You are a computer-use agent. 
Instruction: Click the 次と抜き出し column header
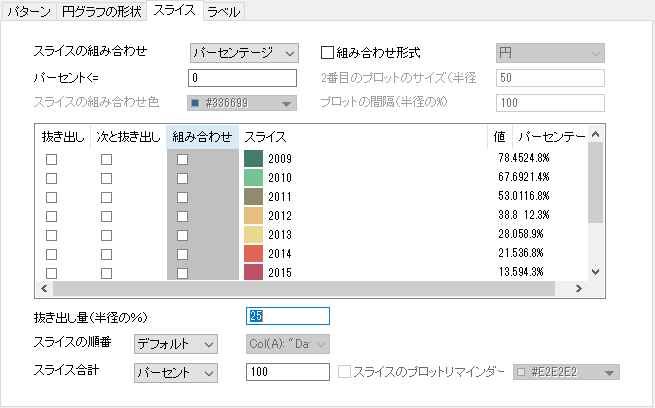coord(128,137)
